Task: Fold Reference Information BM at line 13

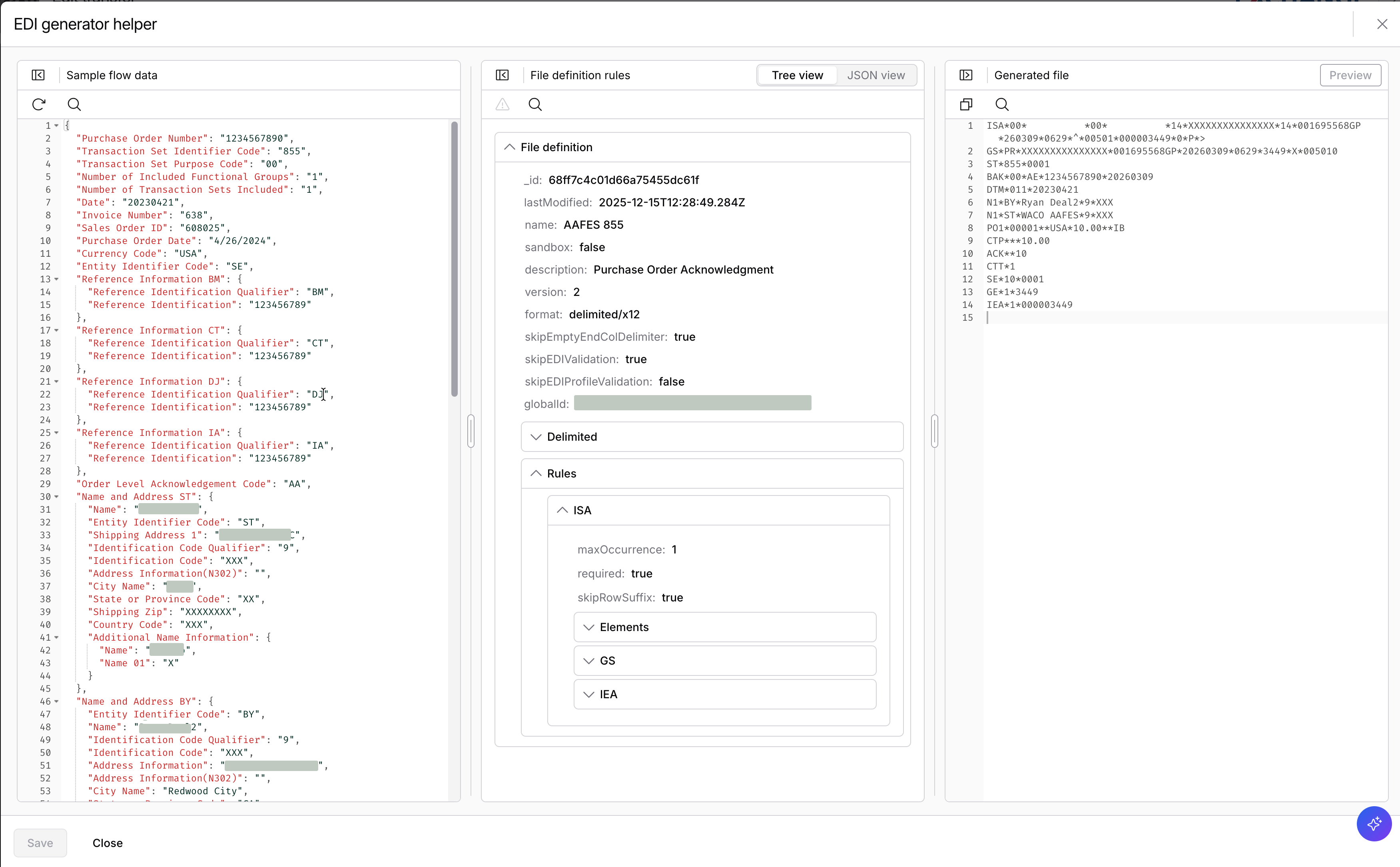Action: 56,279
